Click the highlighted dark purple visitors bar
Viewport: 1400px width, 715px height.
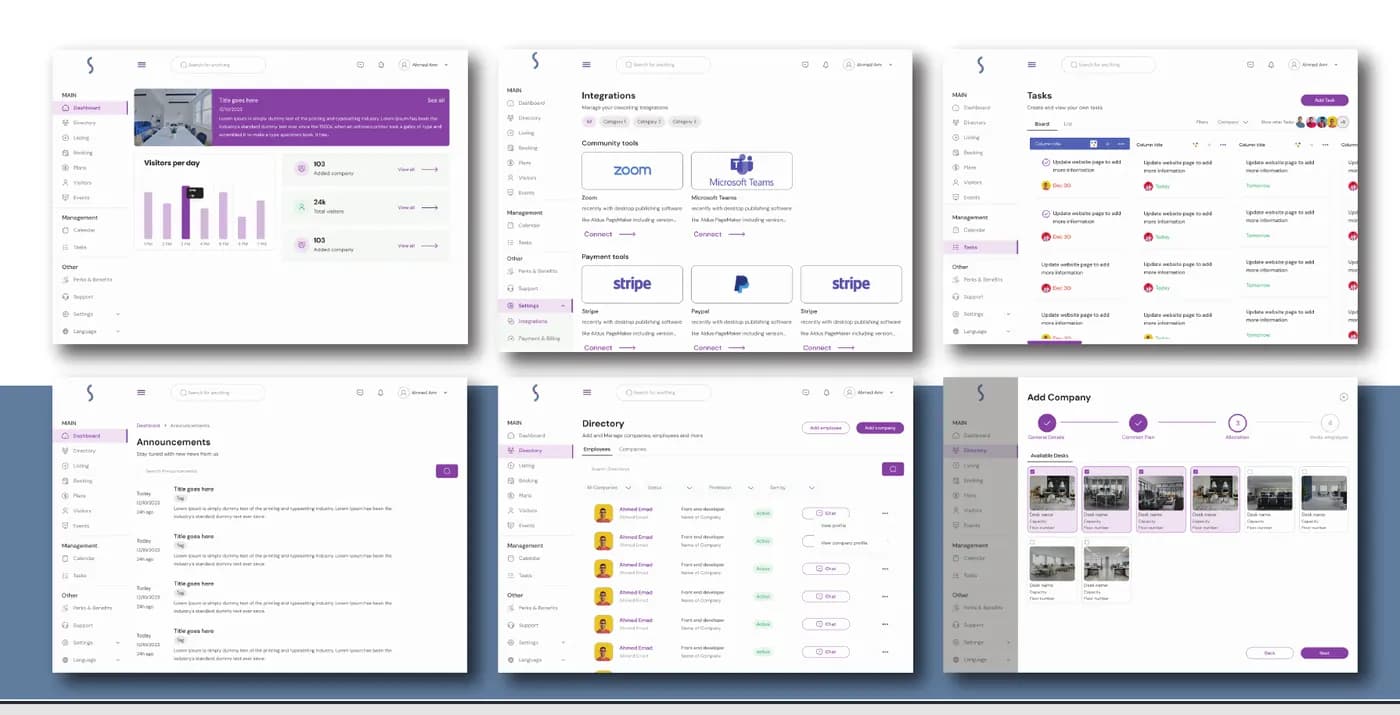[x=185, y=213]
